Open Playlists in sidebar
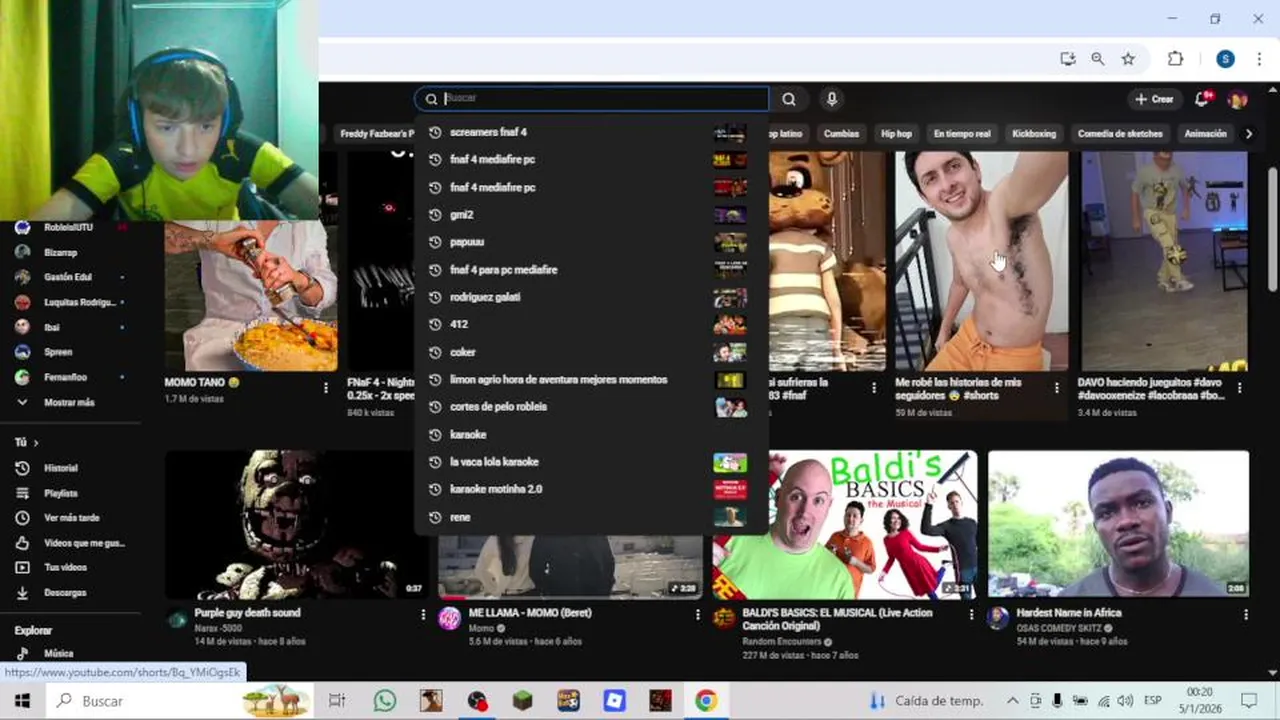The image size is (1280, 720). click(61, 493)
